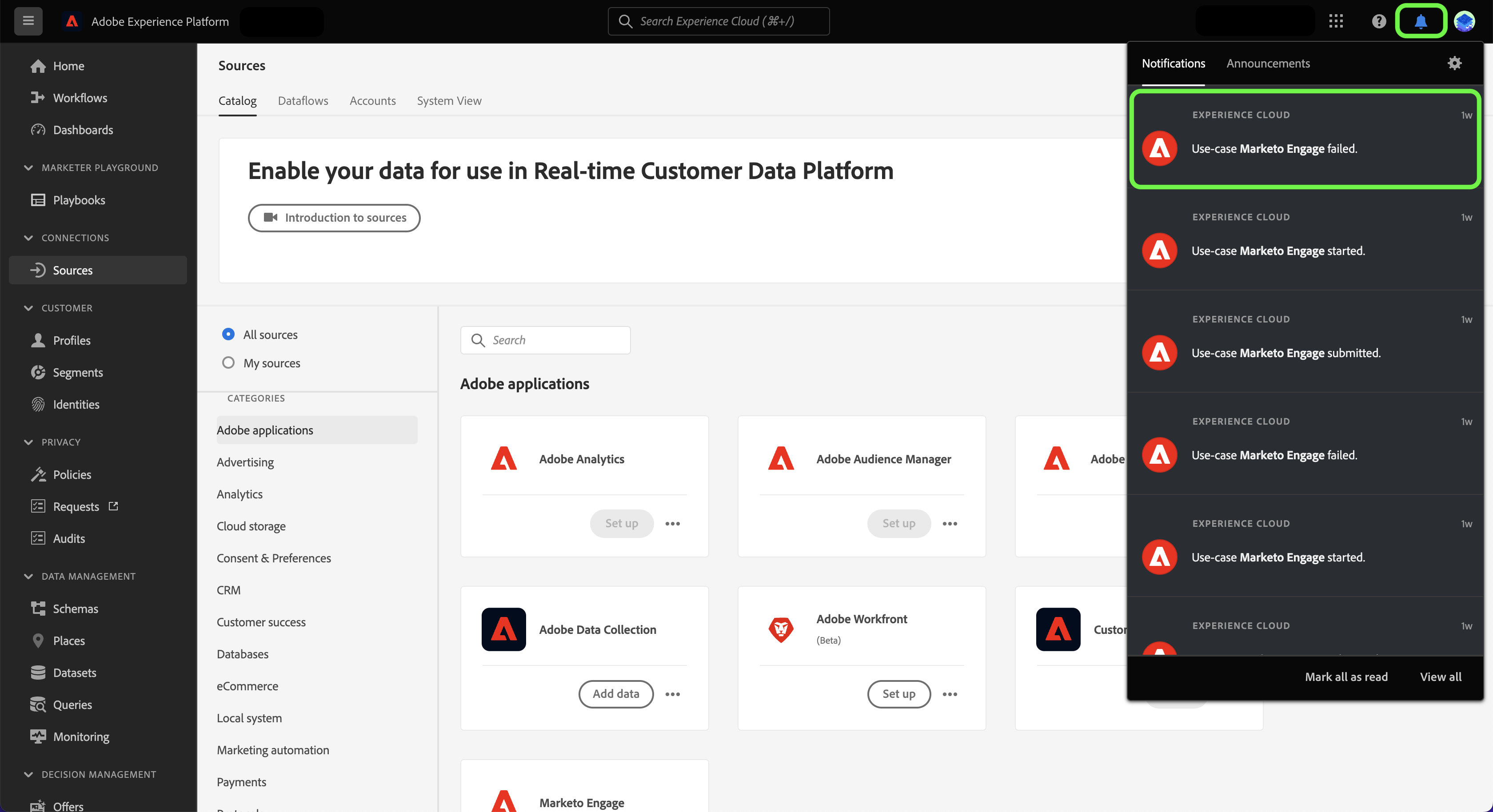Toggle the hamburger navigation menu
The width and height of the screenshot is (1493, 812).
pos(28,21)
